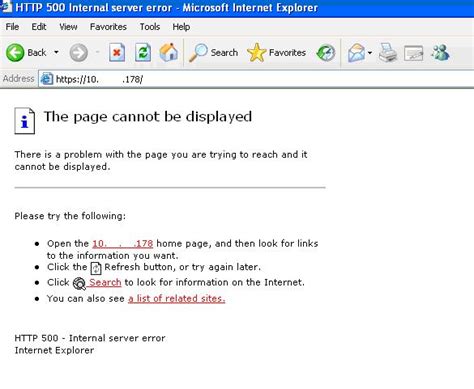Select 'The page cannot be displayed' heading

coord(148,117)
